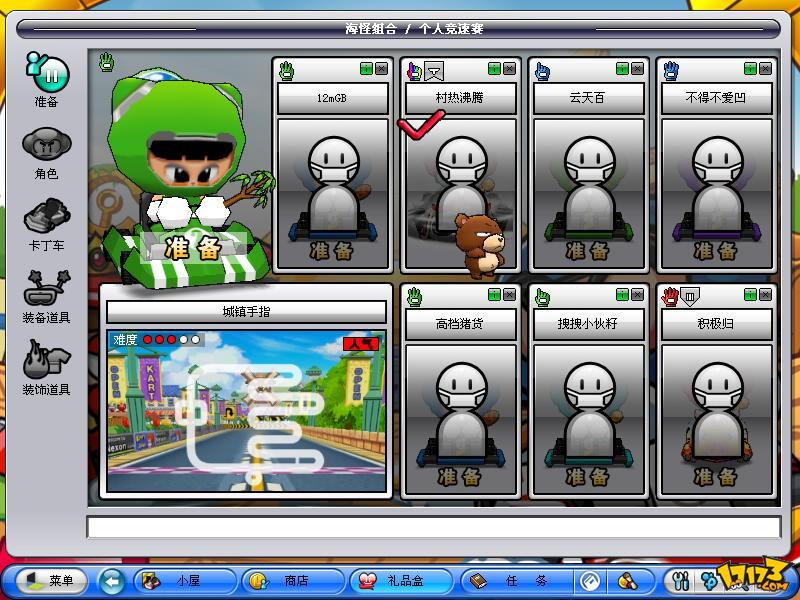The image size is (800, 600).
Task: Click the green hand icon on 高档猪货 slot
Action: click(x=414, y=297)
